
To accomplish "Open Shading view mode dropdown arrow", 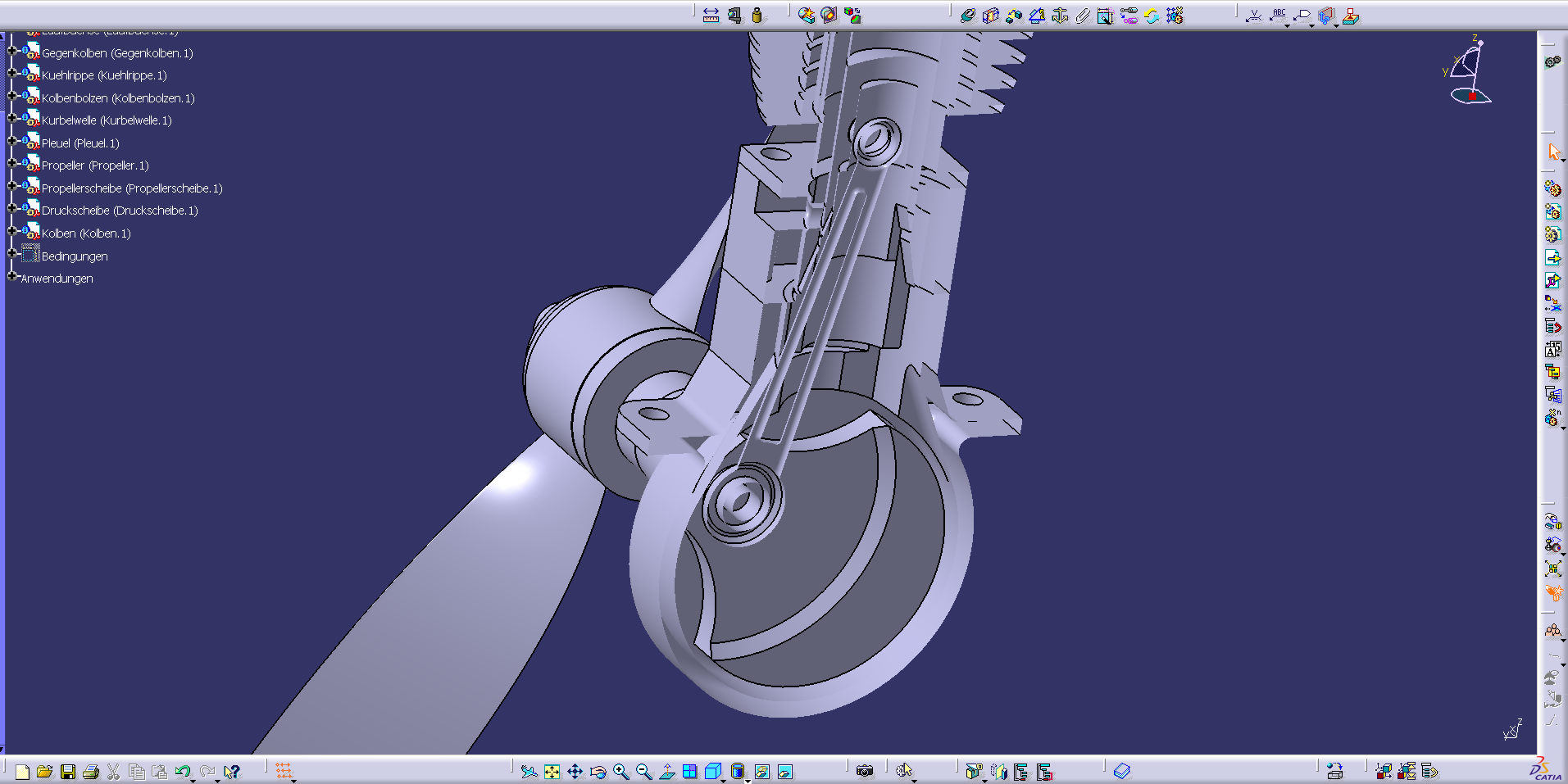I will (748, 780).
